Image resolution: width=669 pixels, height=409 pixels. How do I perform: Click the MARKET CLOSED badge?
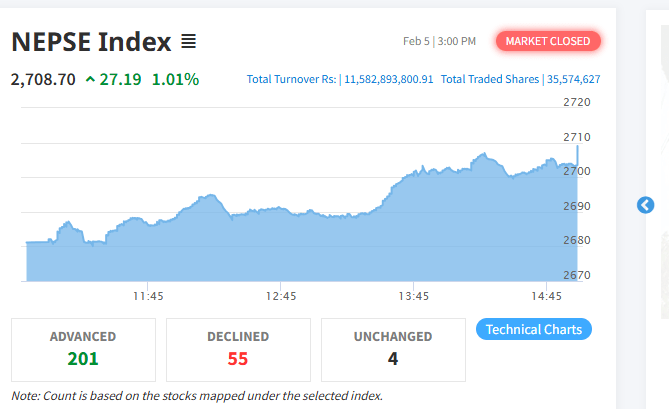[548, 41]
